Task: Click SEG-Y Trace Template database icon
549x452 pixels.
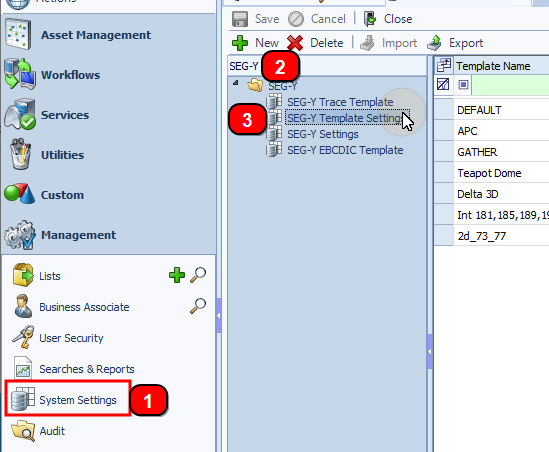Action: (x=274, y=102)
